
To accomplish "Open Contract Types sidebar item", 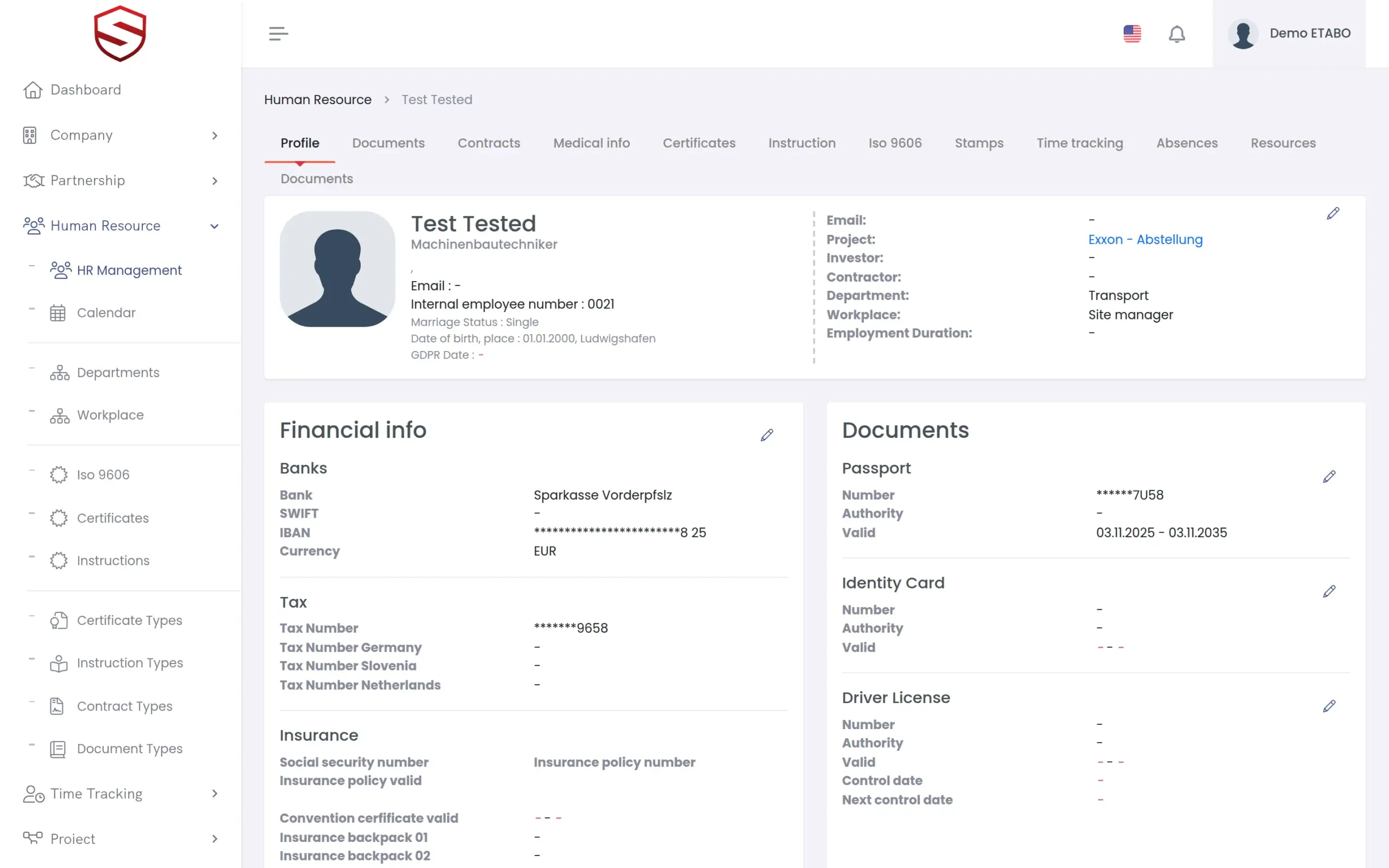I will tap(111, 707).
